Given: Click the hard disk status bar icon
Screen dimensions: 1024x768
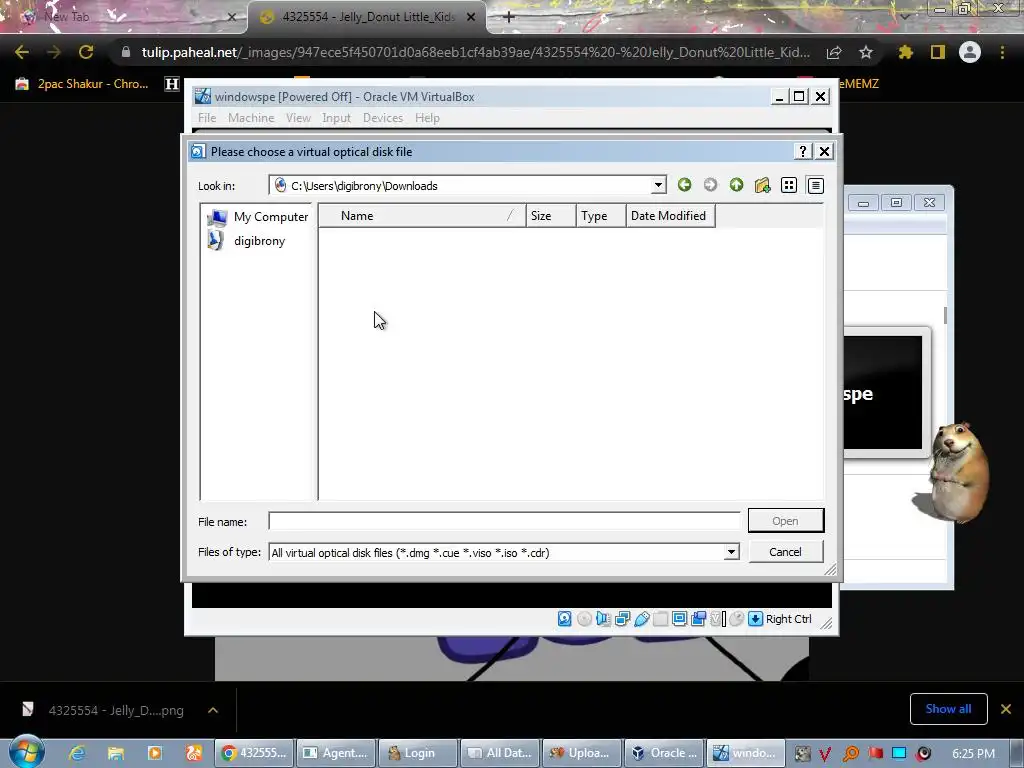Looking at the screenshot, I should pyautogui.click(x=565, y=618).
